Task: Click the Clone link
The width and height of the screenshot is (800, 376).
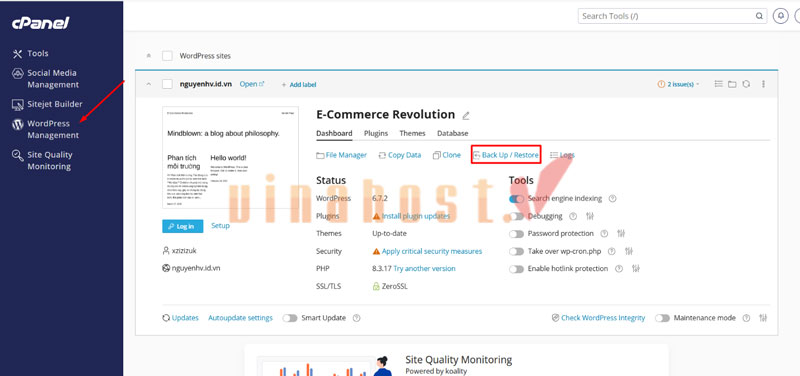Action: pos(446,155)
